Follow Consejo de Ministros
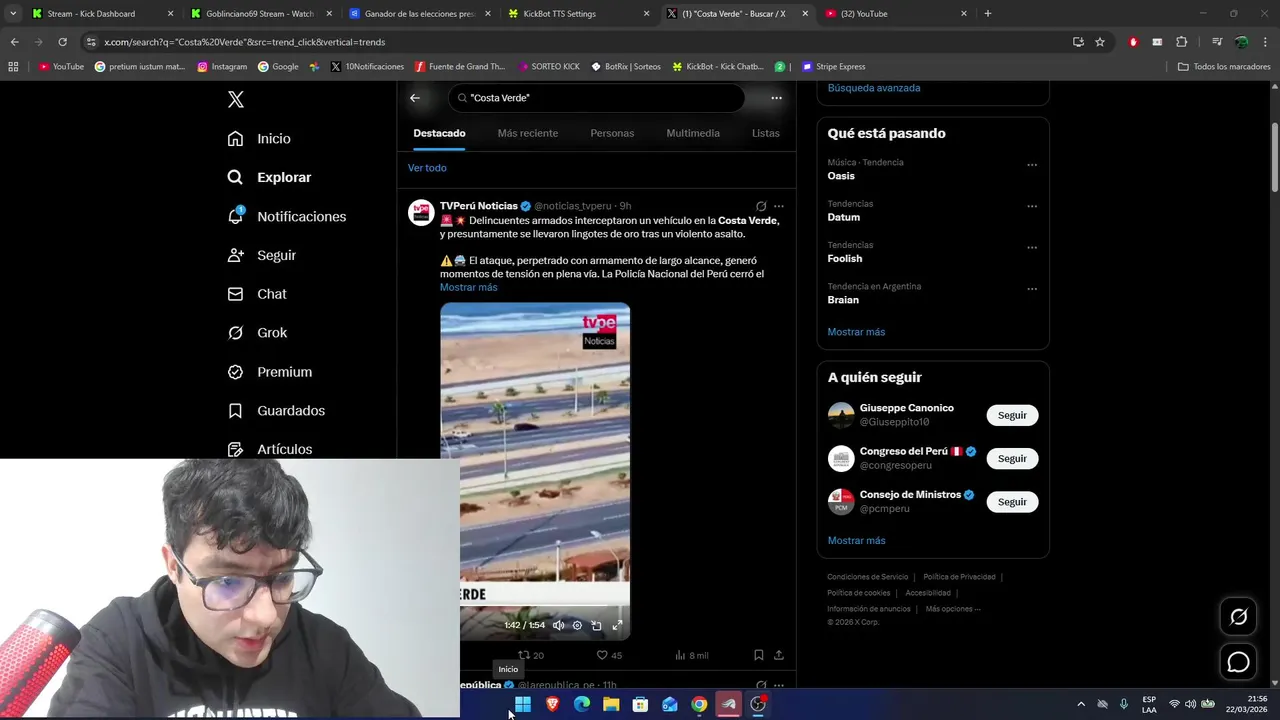 (1012, 502)
